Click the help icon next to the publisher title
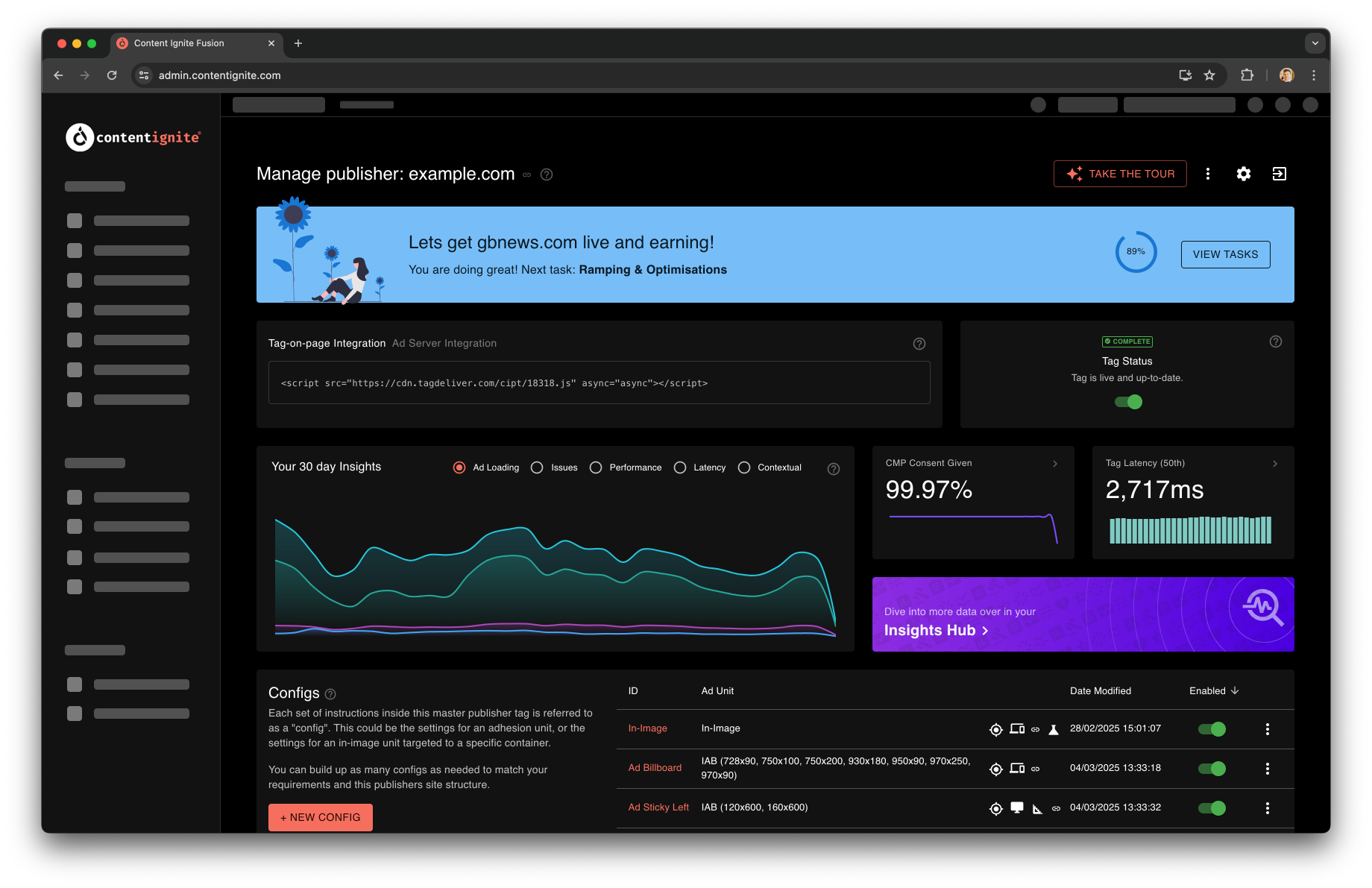 click(x=547, y=174)
